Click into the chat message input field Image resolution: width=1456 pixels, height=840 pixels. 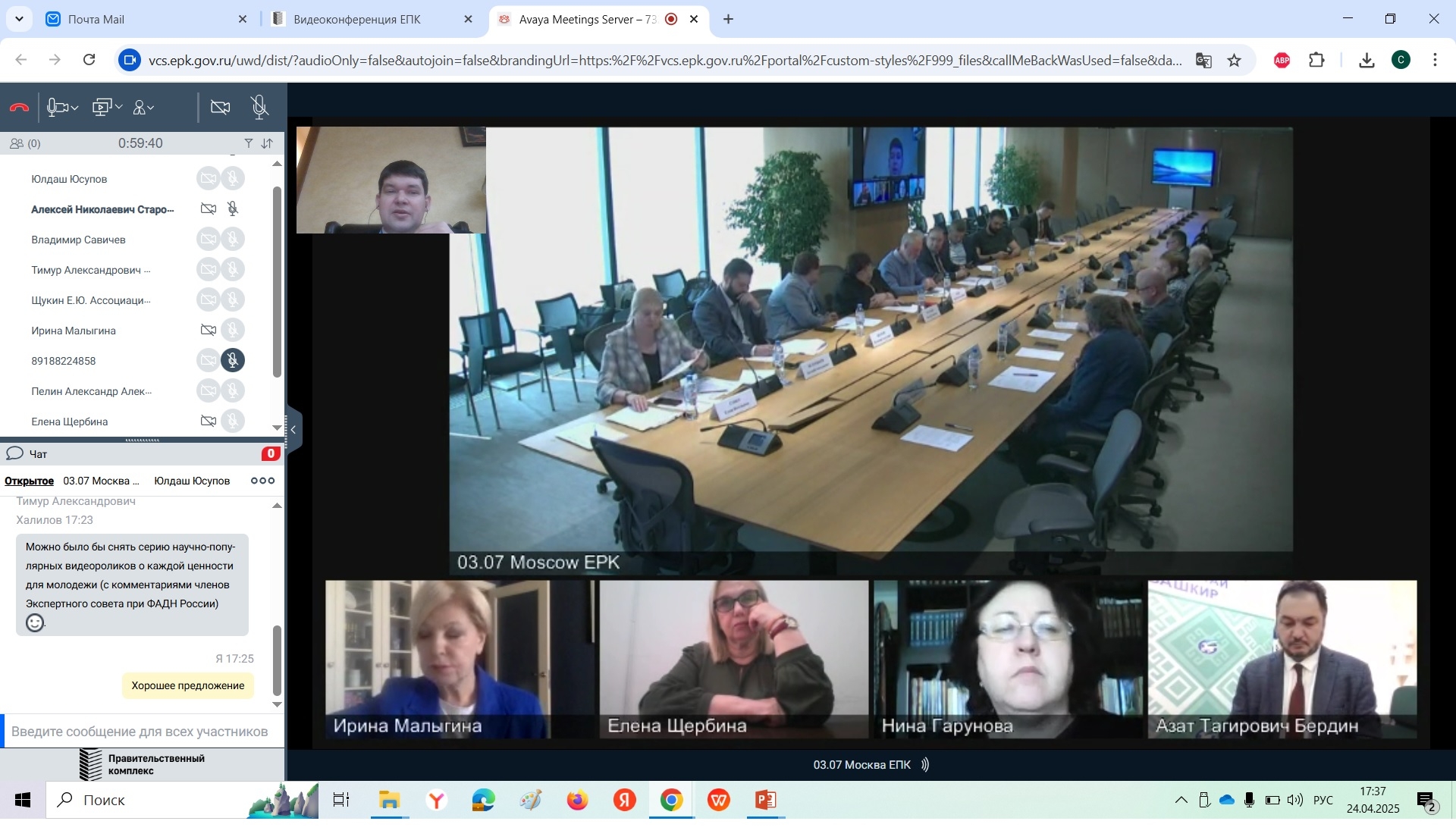(x=143, y=732)
